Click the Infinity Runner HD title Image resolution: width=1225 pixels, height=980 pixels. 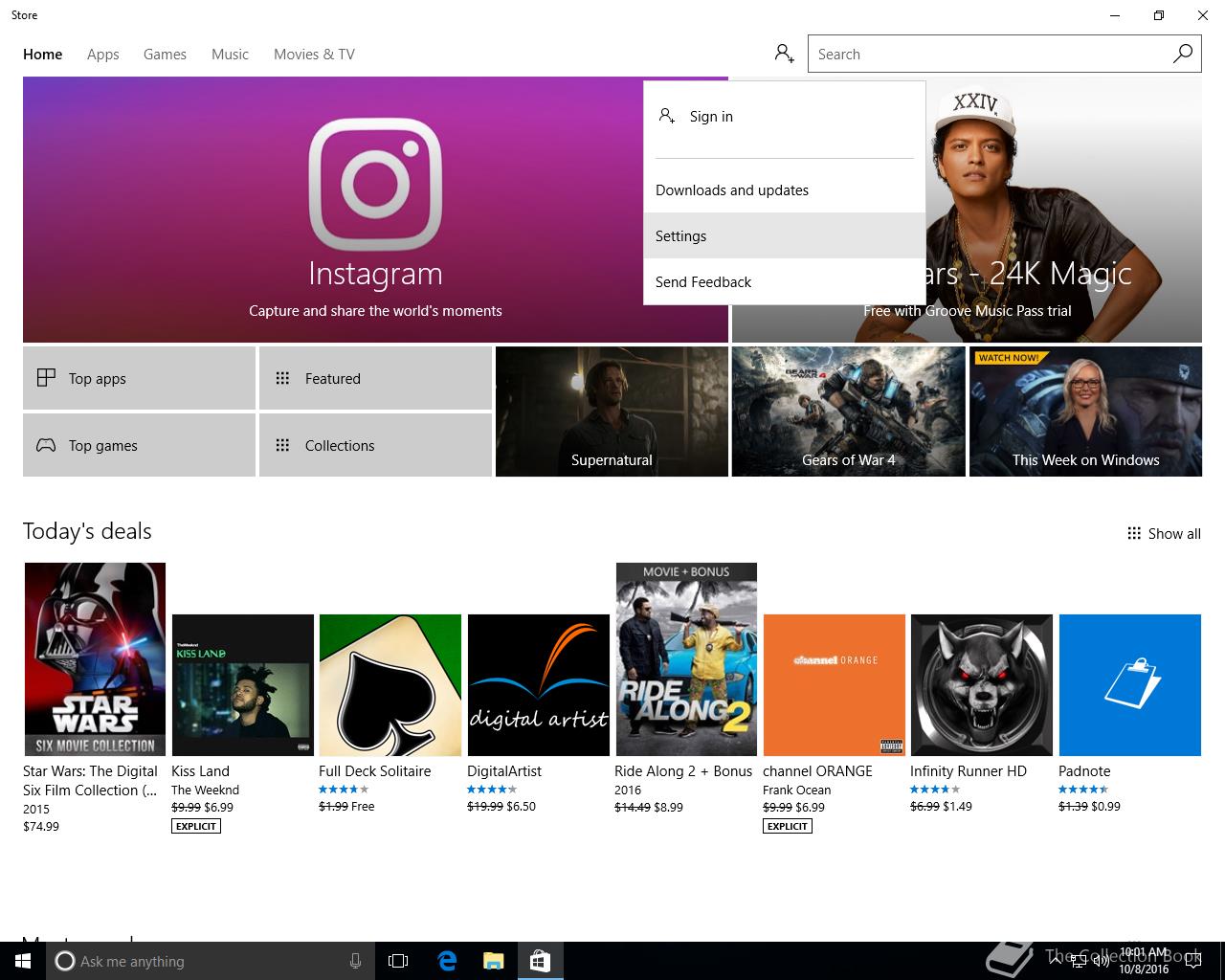point(969,771)
